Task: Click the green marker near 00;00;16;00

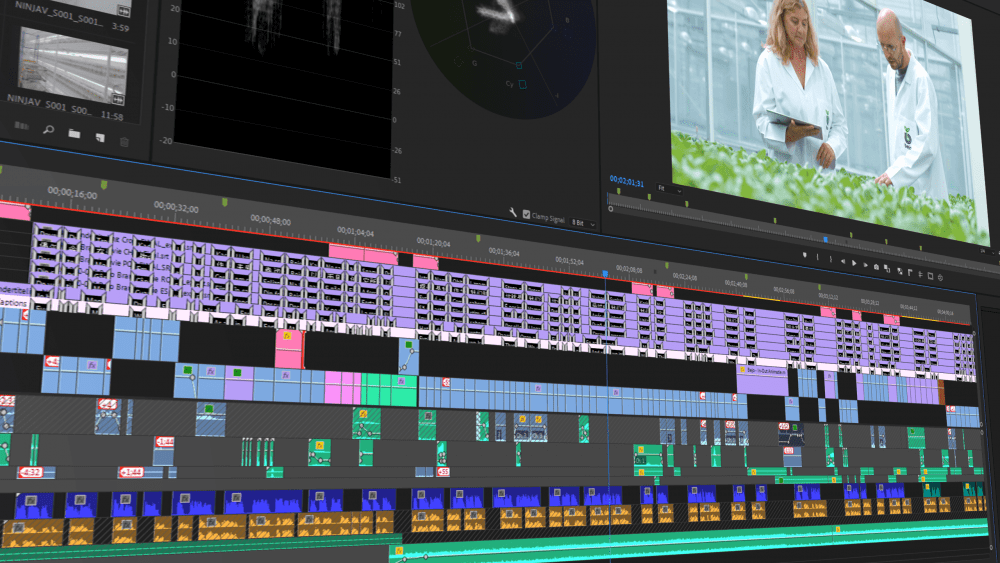Action: pos(104,184)
